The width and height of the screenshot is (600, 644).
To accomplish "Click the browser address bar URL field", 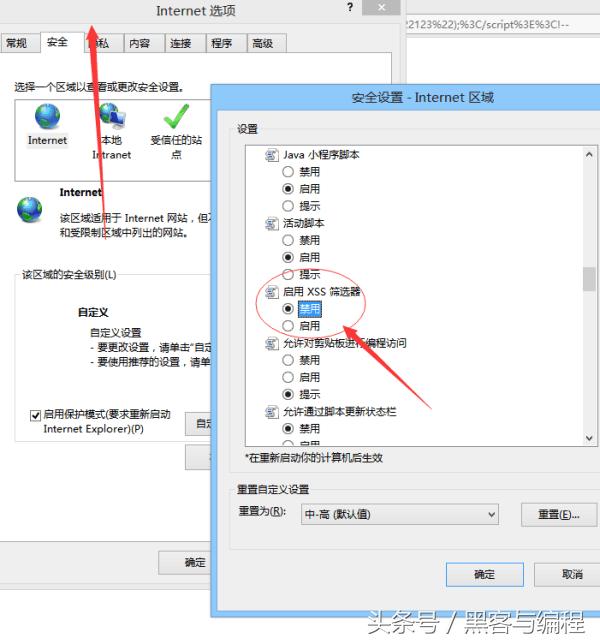I will (503, 25).
